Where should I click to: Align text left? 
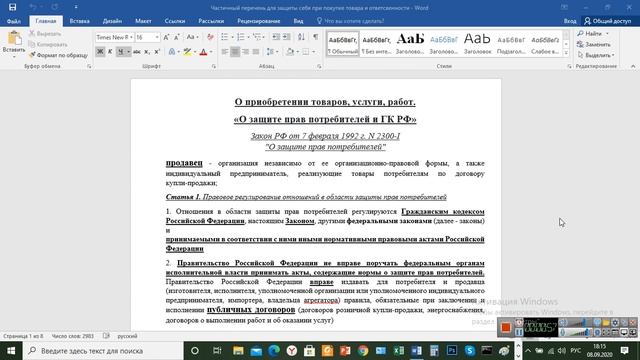[224, 52]
